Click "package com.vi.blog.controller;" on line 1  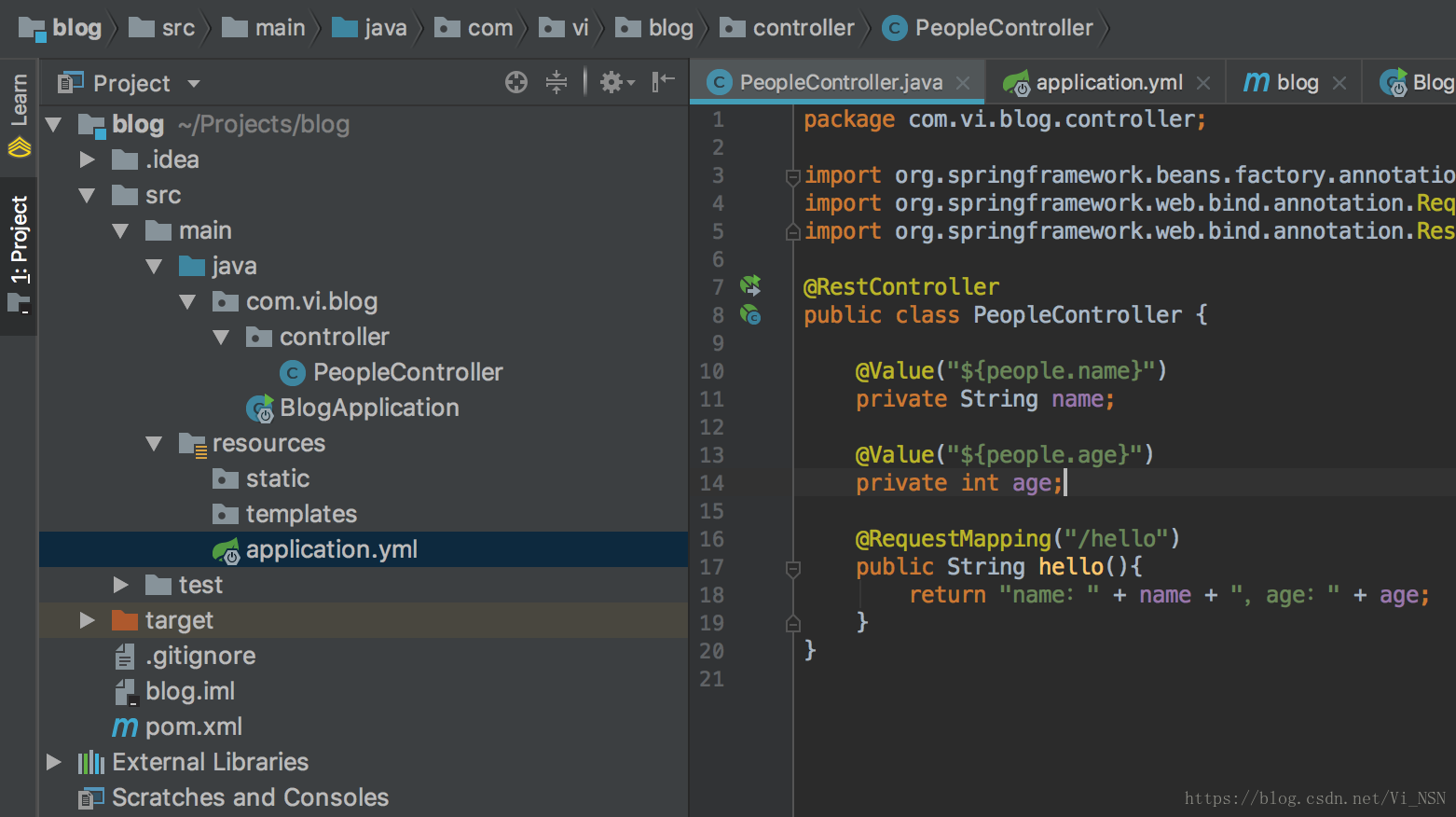[x=1005, y=119]
